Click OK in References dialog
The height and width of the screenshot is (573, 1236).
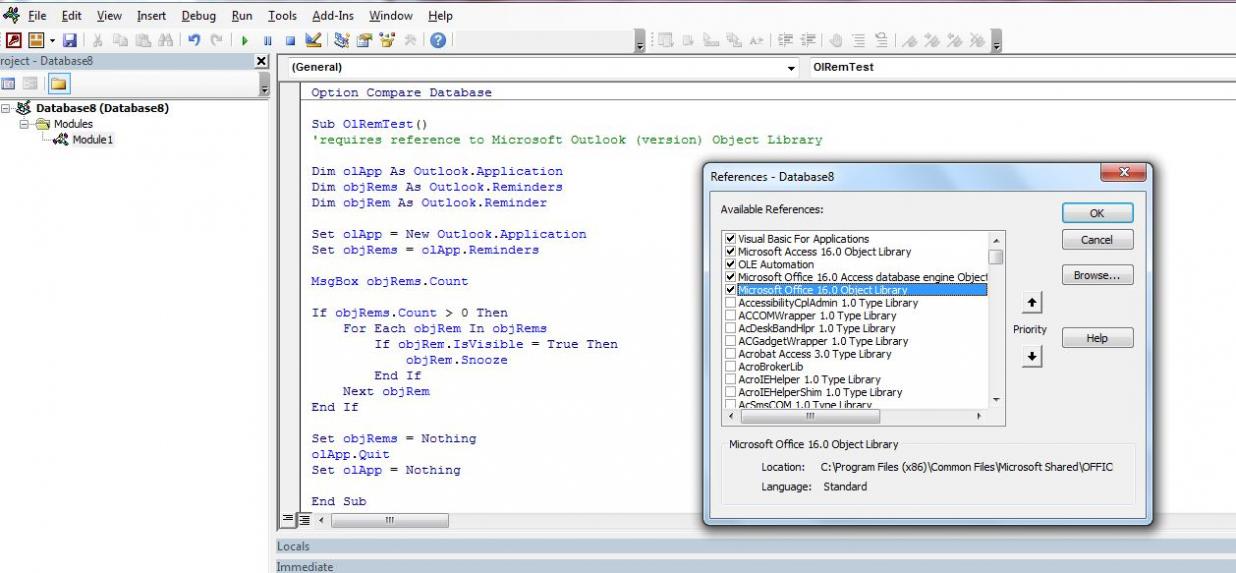pos(1097,213)
